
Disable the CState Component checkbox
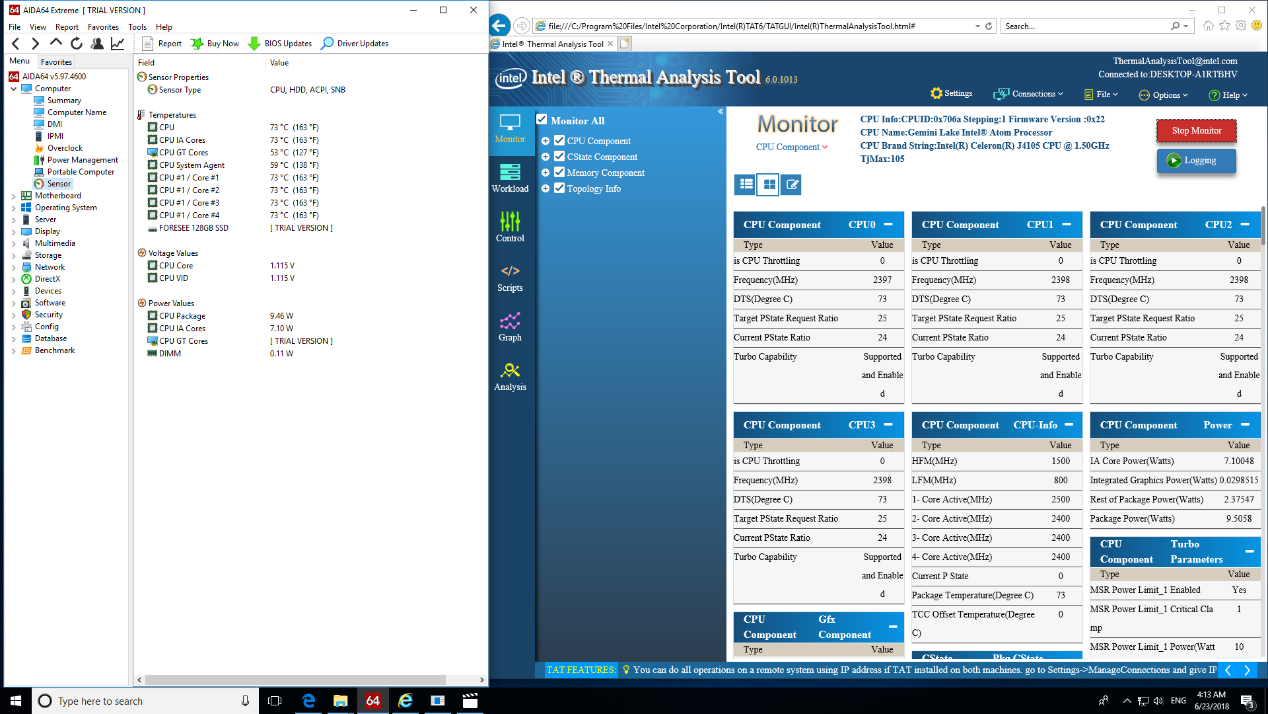(560, 156)
